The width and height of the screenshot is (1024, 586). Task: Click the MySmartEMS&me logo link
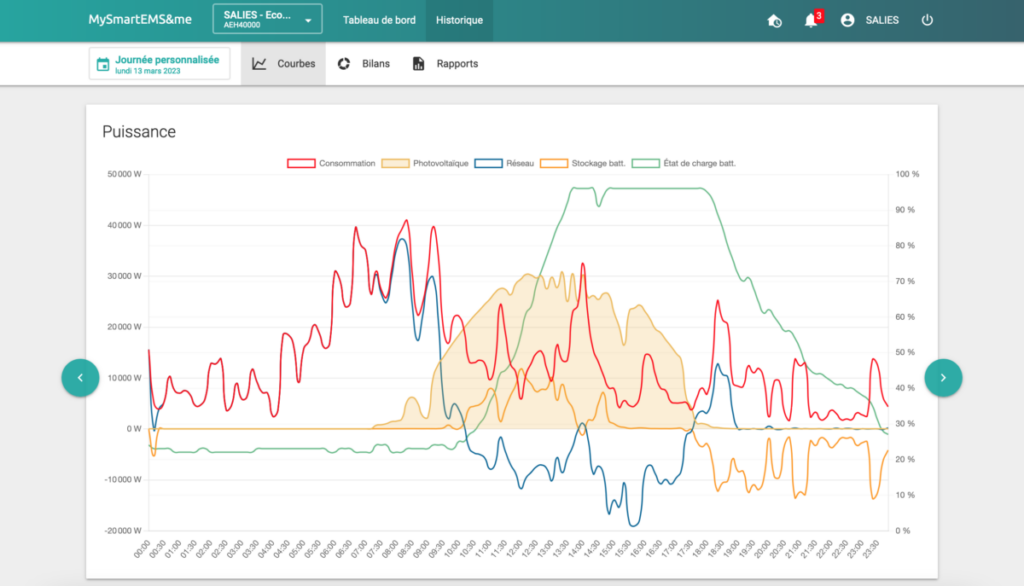[x=140, y=20]
